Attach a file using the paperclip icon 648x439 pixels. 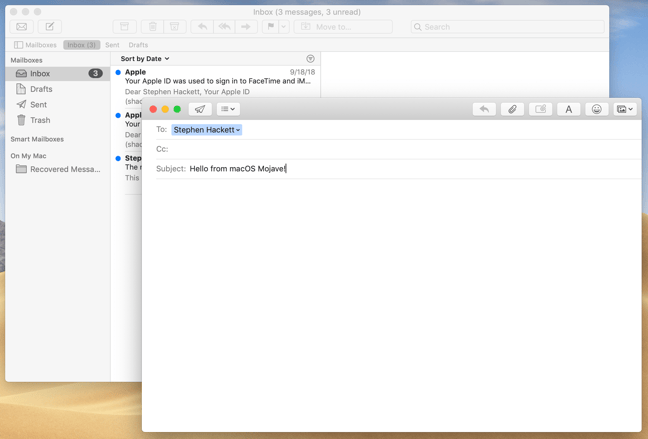[x=512, y=109]
